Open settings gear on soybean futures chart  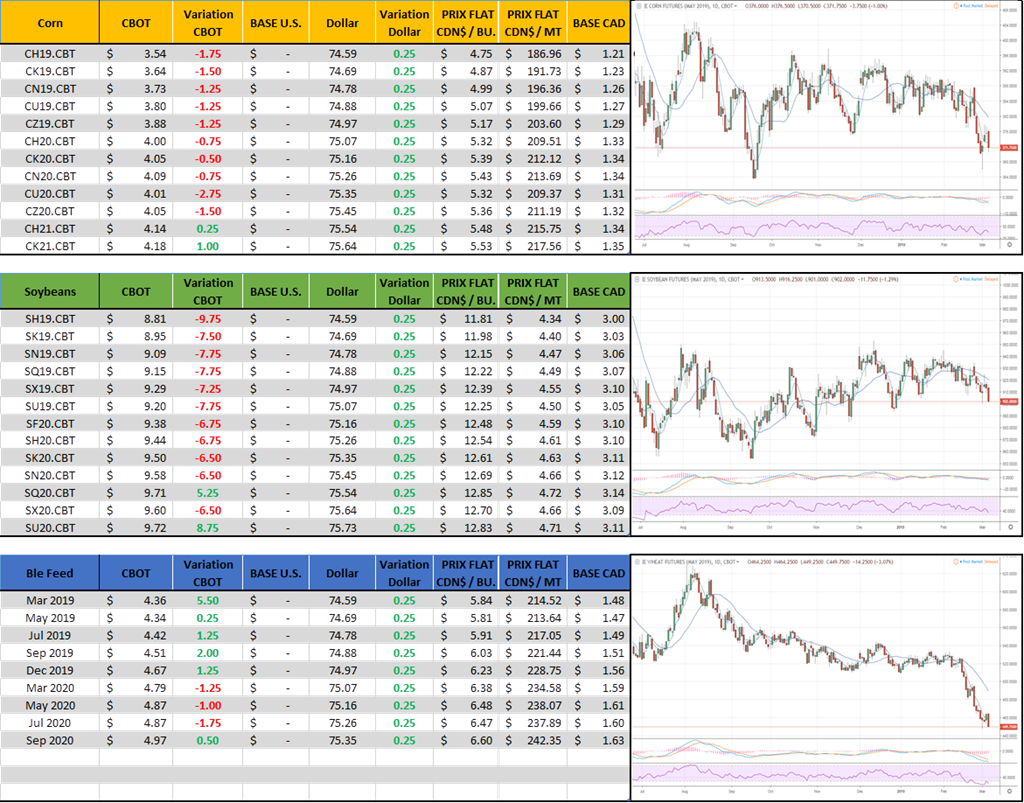pos(1010,526)
